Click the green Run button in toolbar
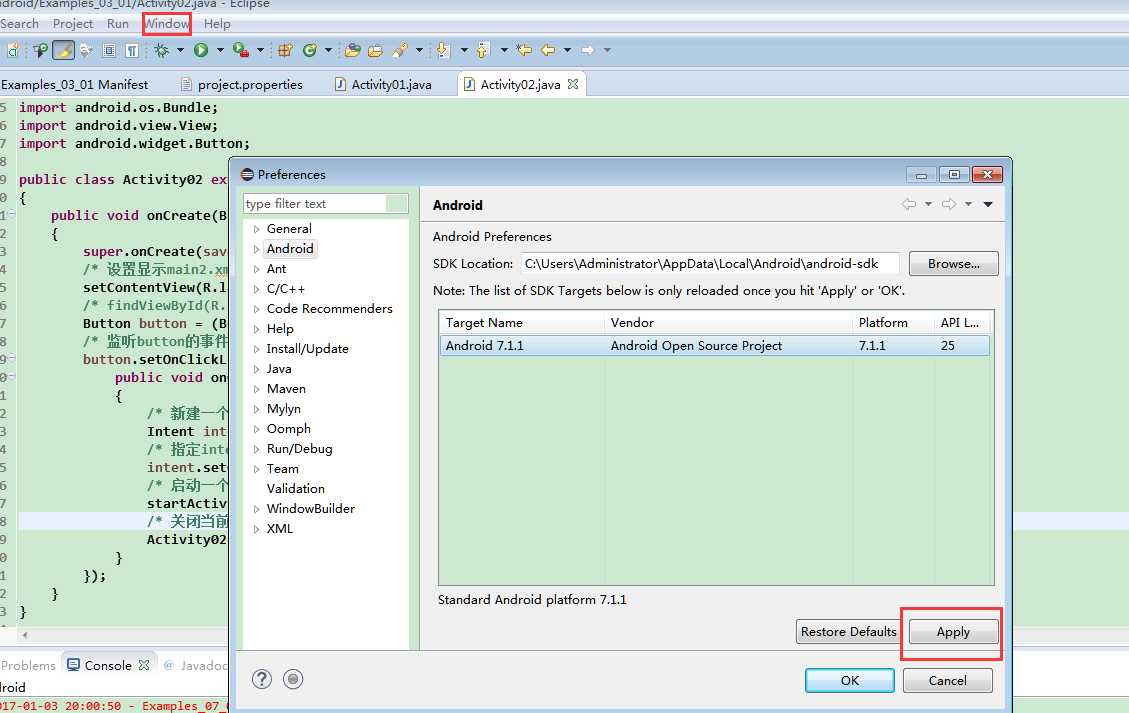 click(x=201, y=50)
